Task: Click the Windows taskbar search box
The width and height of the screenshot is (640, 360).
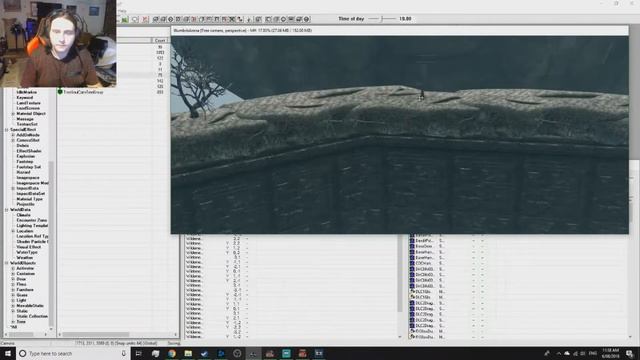Action: [73, 353]
